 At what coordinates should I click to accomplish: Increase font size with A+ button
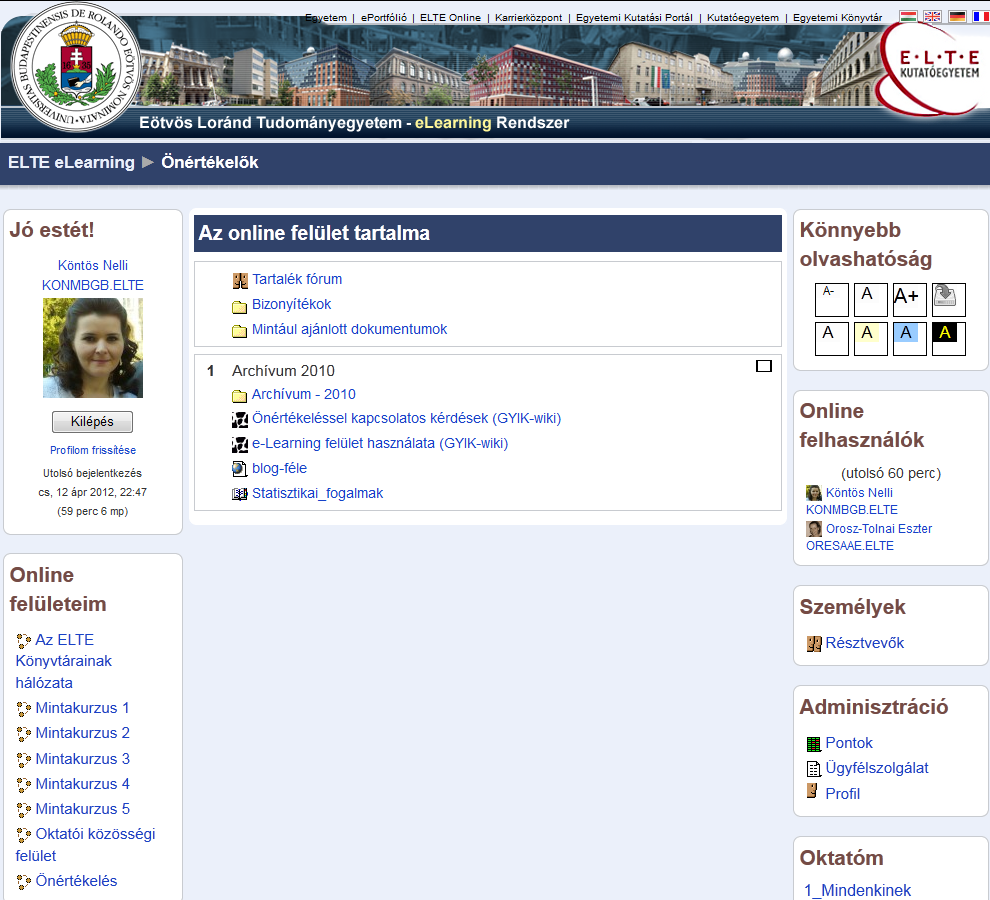click(910, 300)
